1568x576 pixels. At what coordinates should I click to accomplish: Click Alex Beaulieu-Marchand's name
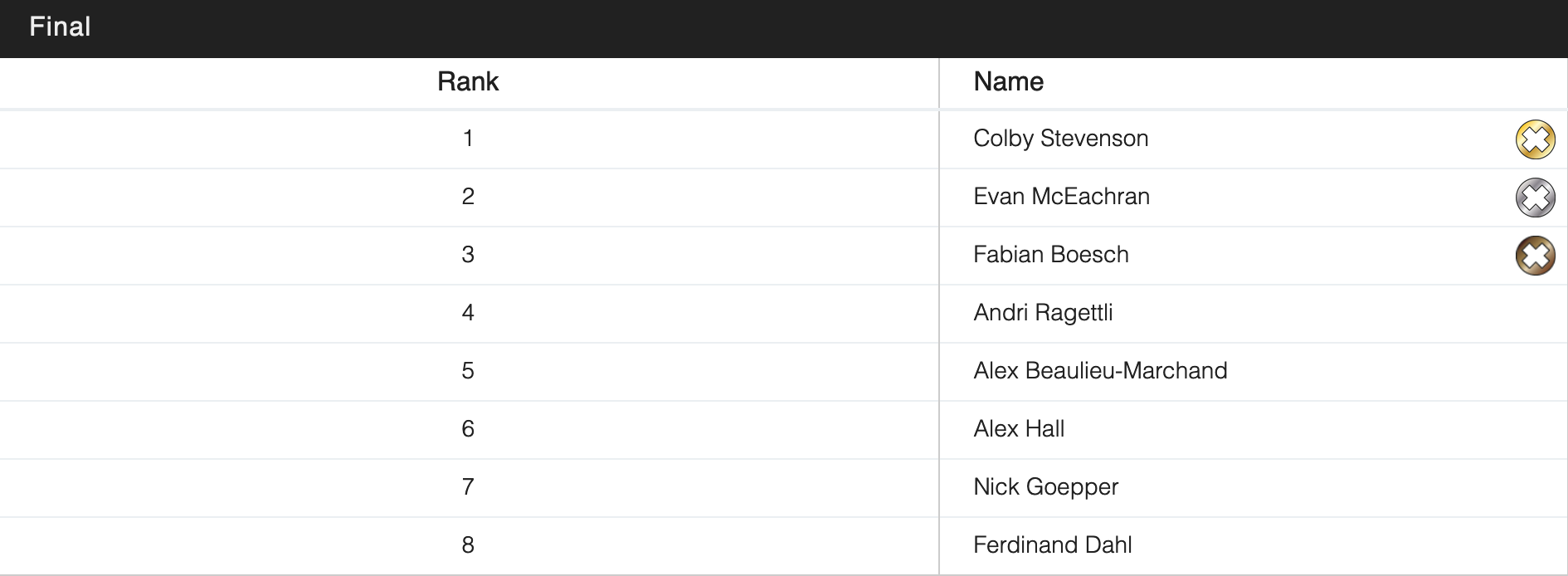pos(1100,371)
